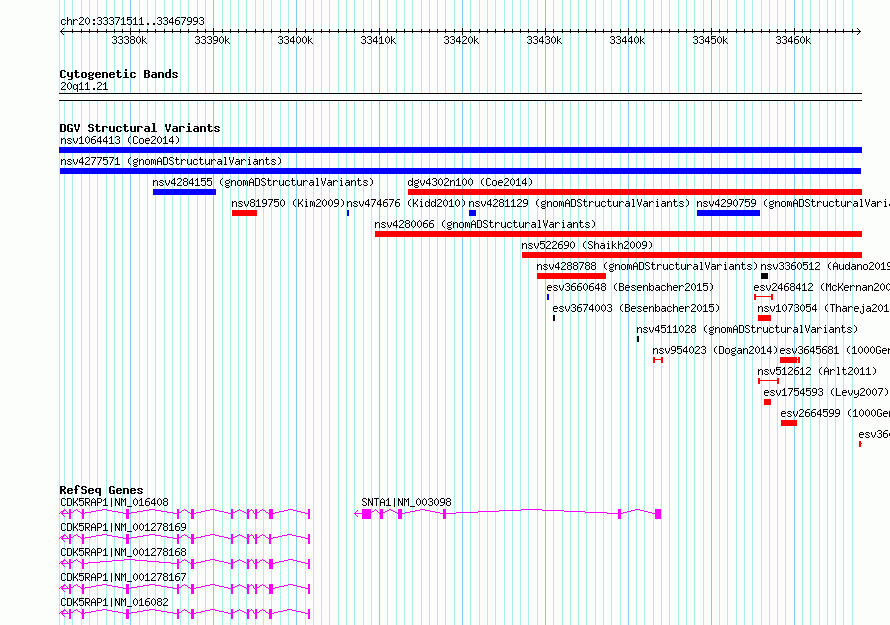Click the nsv4290759 blue variant bar
This screenshot has width=890, height=625.
(x=728, y=213)
